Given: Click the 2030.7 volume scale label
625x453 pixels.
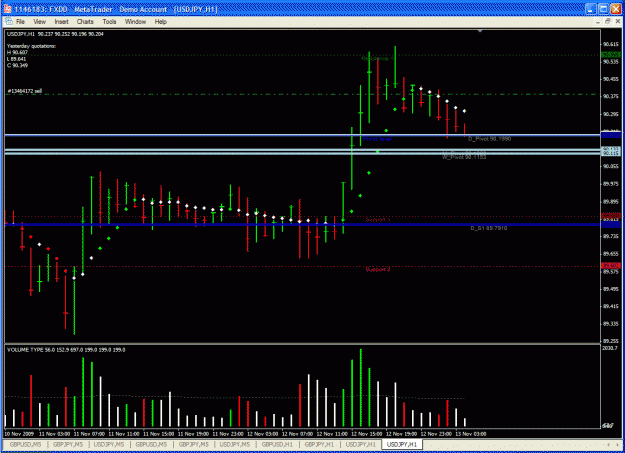Looking at the screenshot, I should tap(610, 348).
